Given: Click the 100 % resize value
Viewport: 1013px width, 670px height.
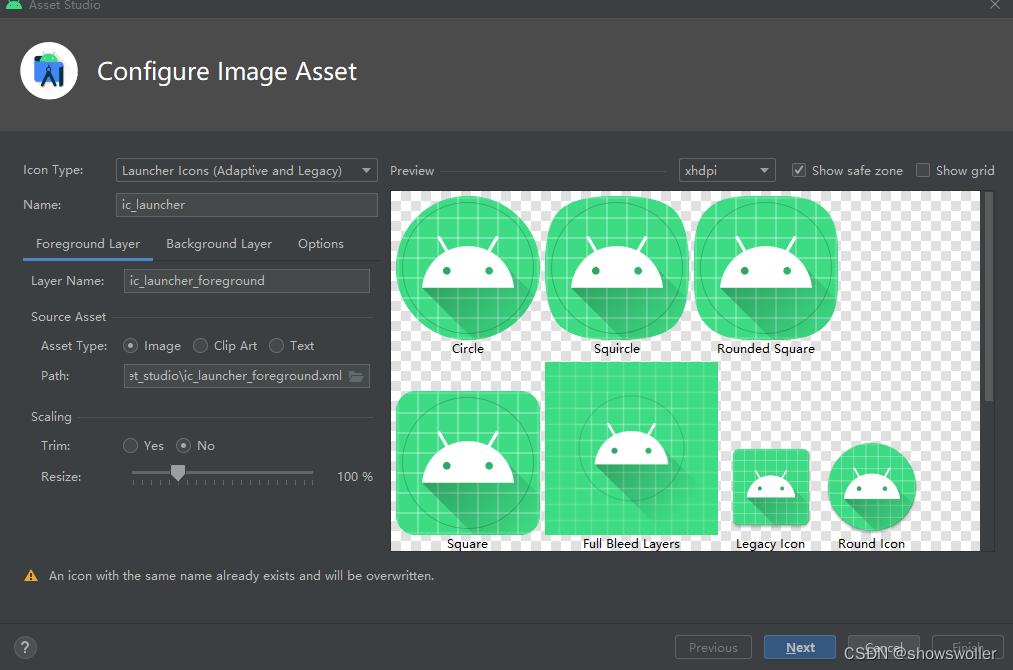Looking at the screenshot, I should (355, 477).
